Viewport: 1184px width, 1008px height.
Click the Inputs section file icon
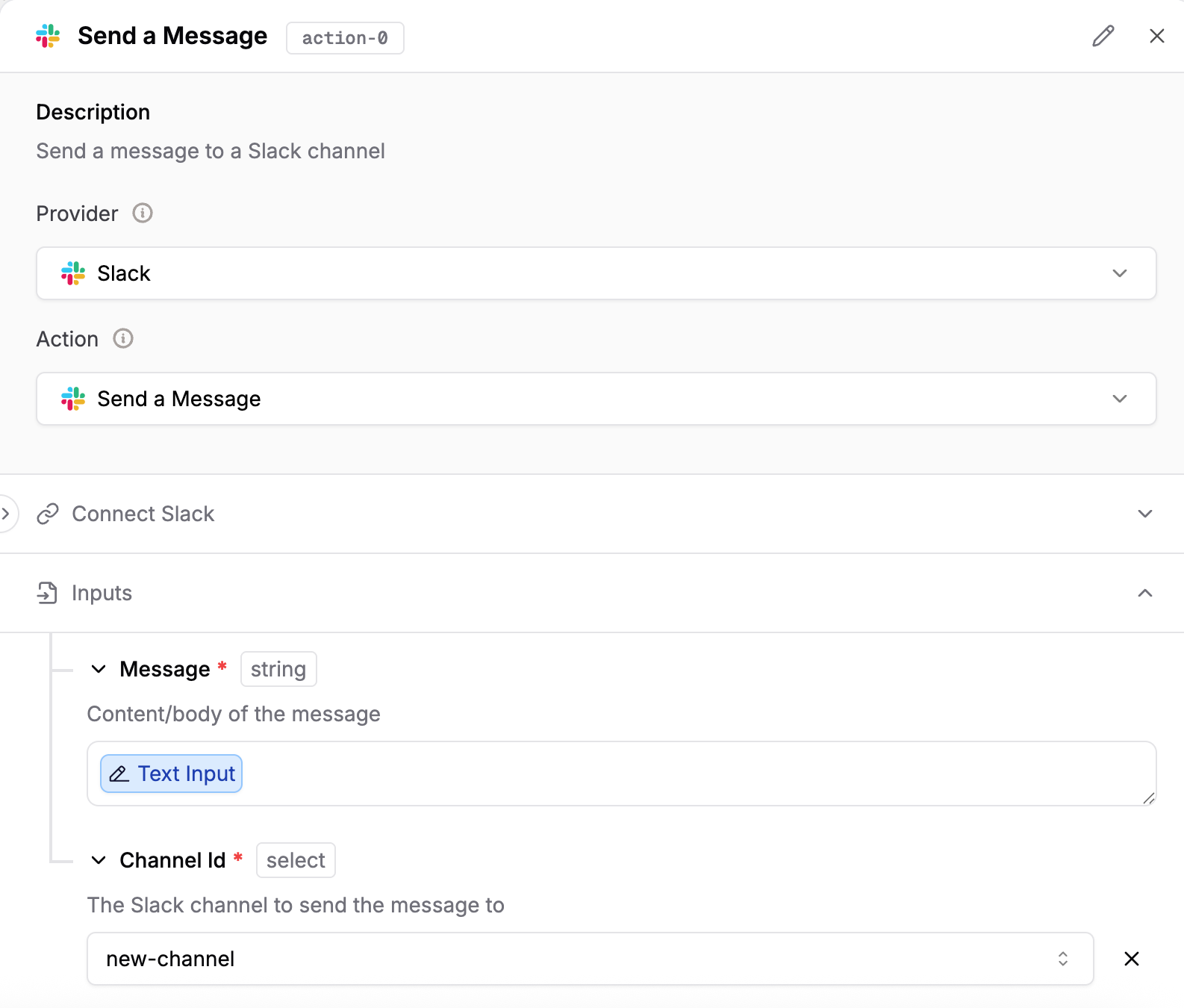[47, 593]
